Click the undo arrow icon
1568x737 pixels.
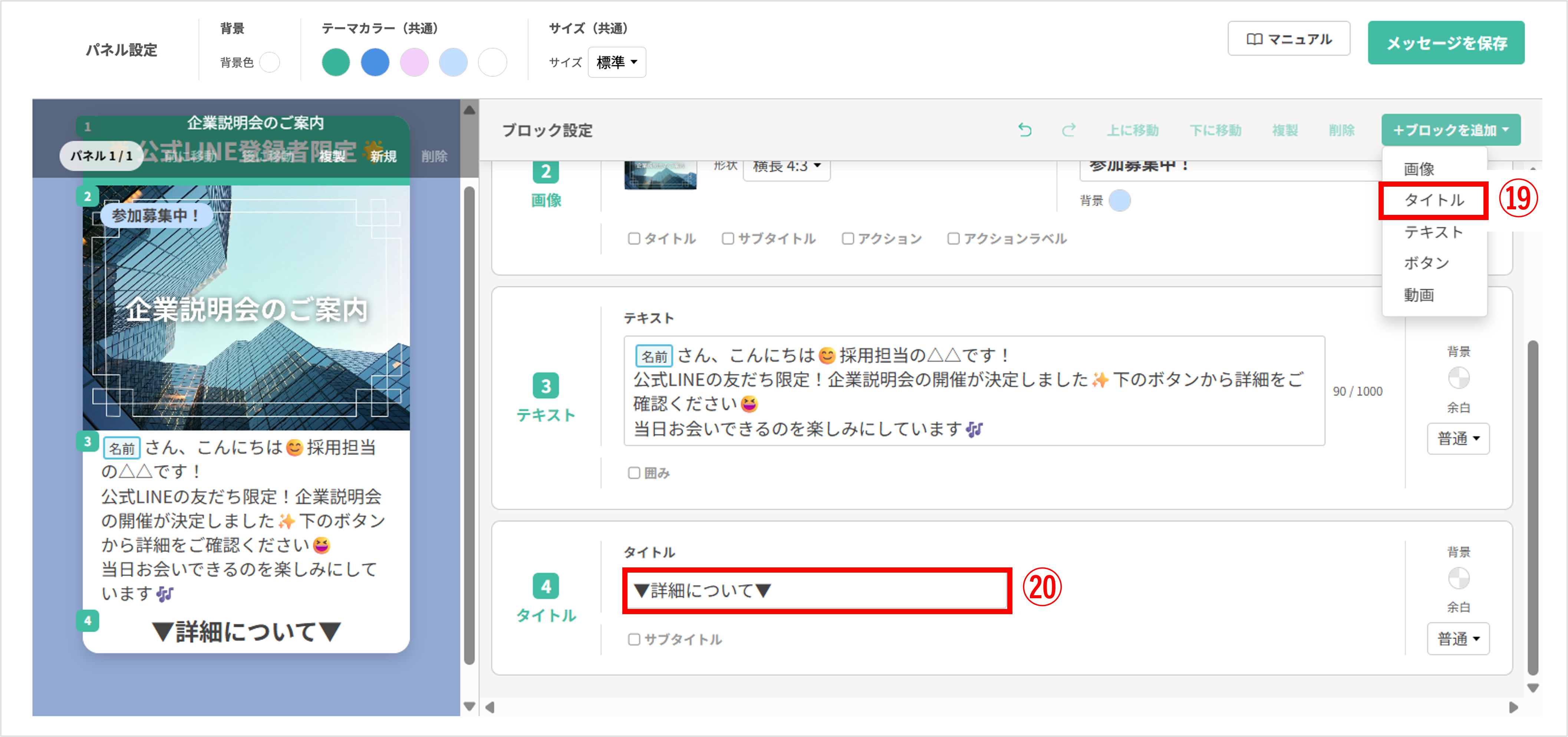tap(1025, 130)
